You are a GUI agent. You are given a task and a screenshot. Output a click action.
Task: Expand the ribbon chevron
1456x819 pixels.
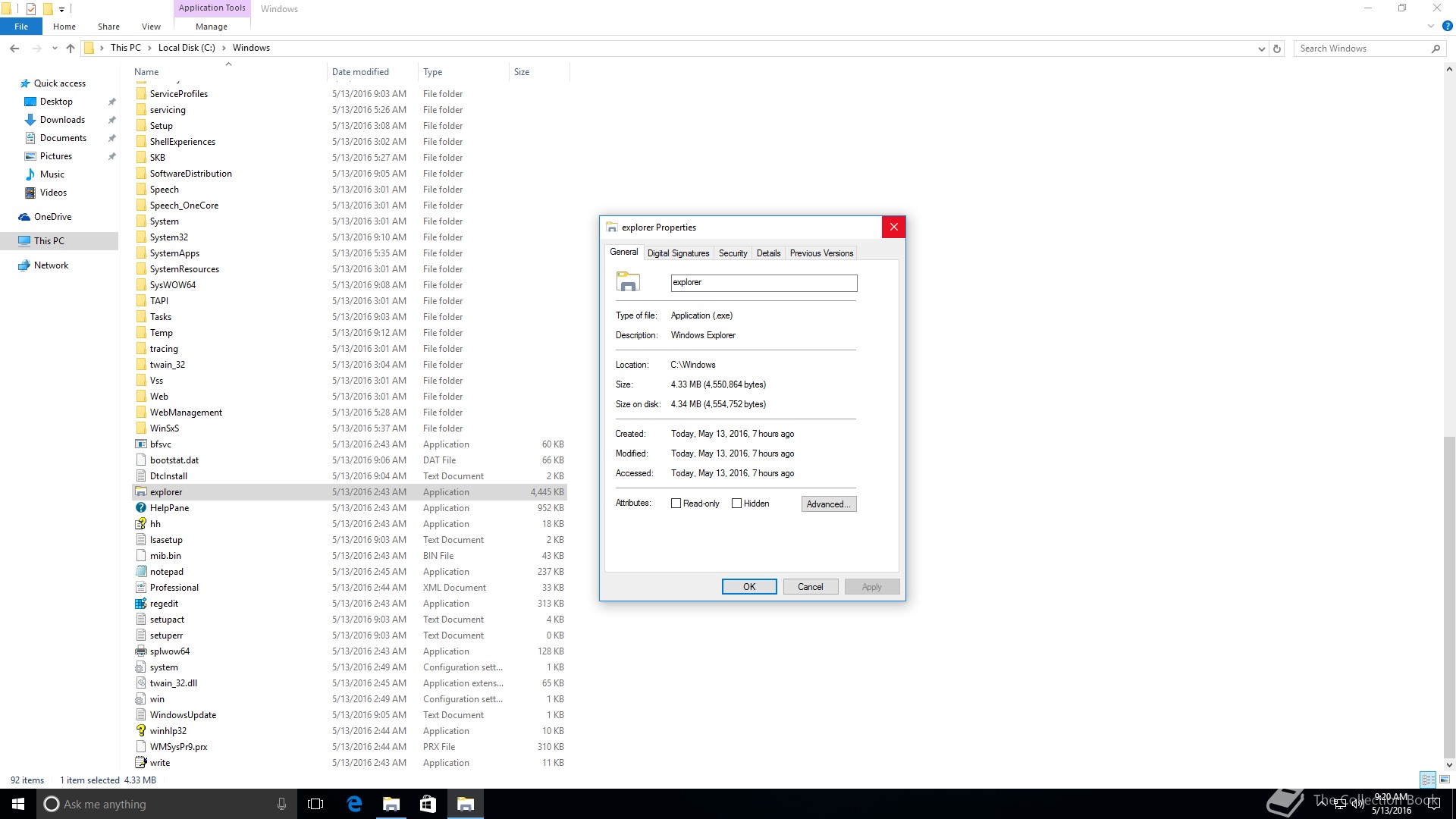coord(1431,26)
